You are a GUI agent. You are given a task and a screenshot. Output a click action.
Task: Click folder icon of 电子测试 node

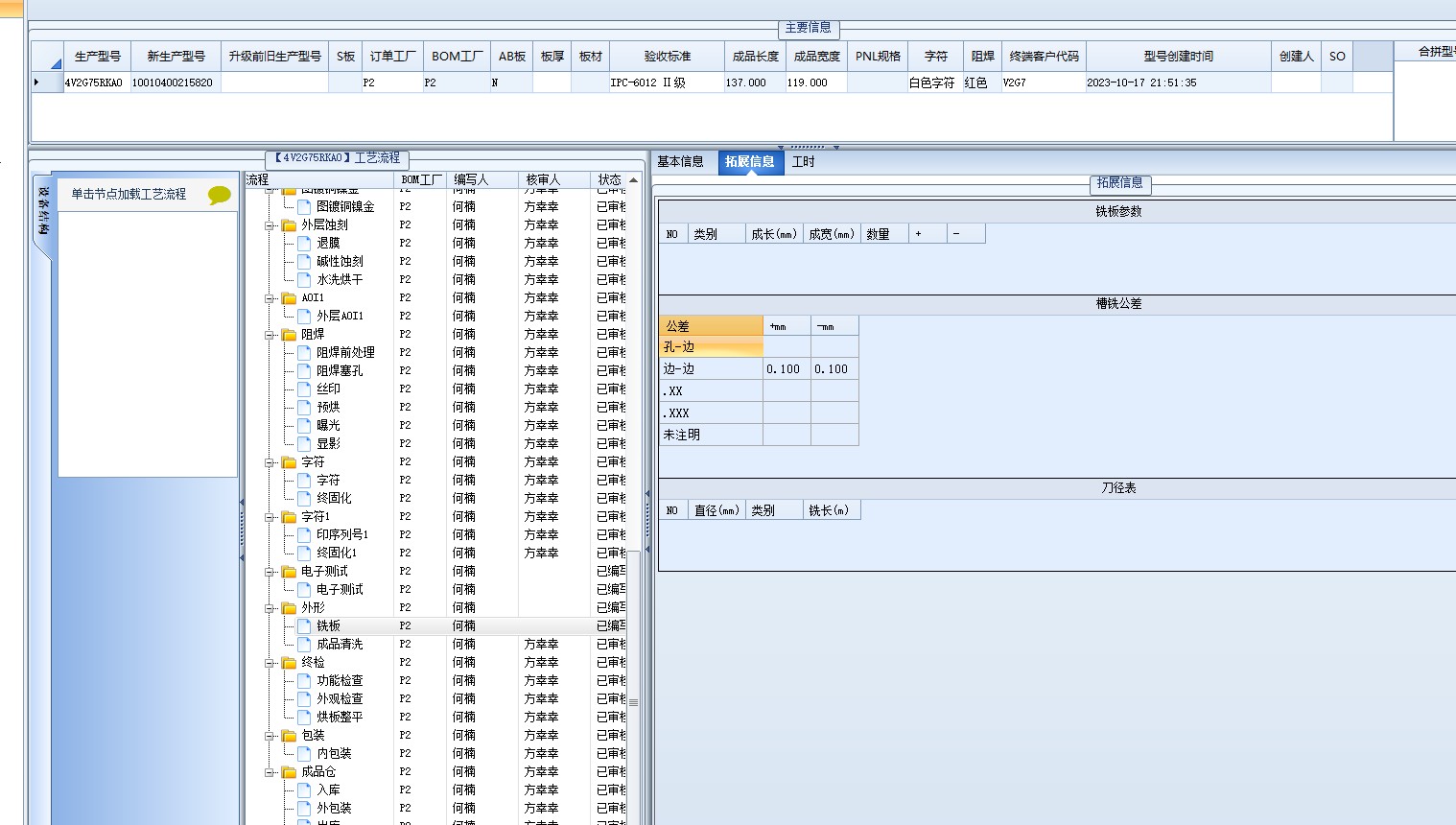289,571
